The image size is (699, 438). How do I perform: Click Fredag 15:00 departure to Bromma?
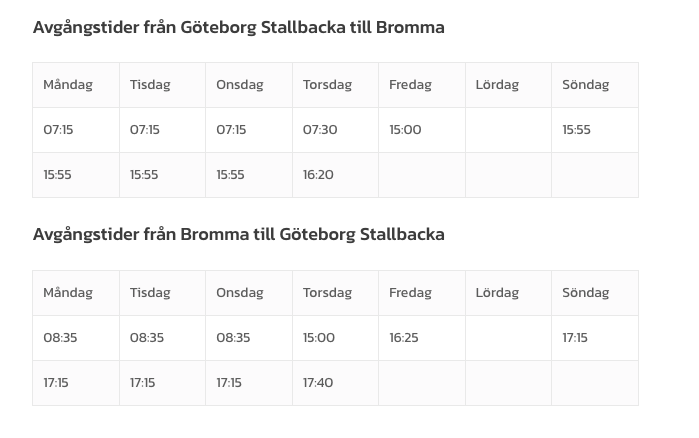(405, 130)
